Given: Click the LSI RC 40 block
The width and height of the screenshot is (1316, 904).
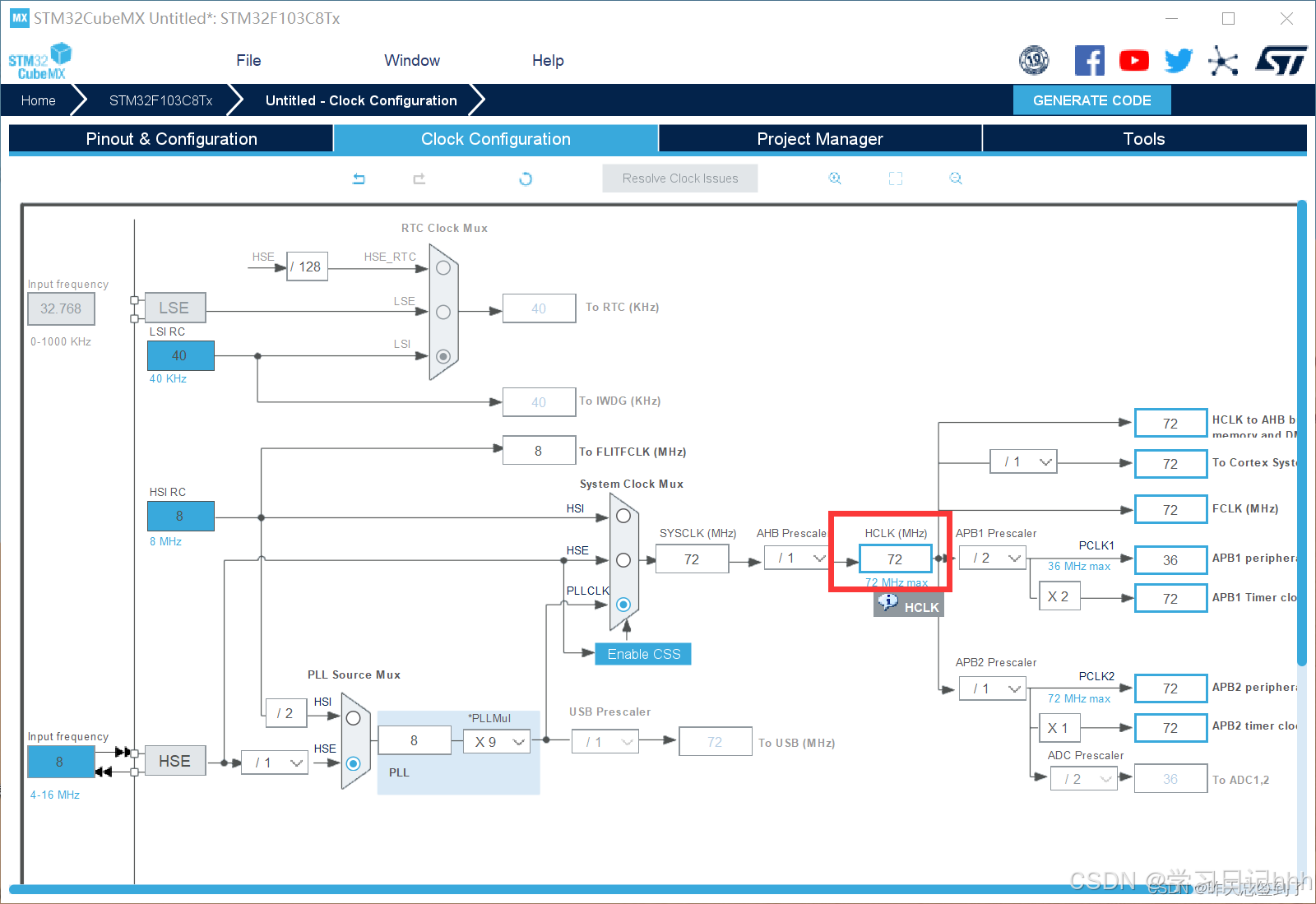Looking at the screenshot, I should pyautogui.click(x=181, y=355).
